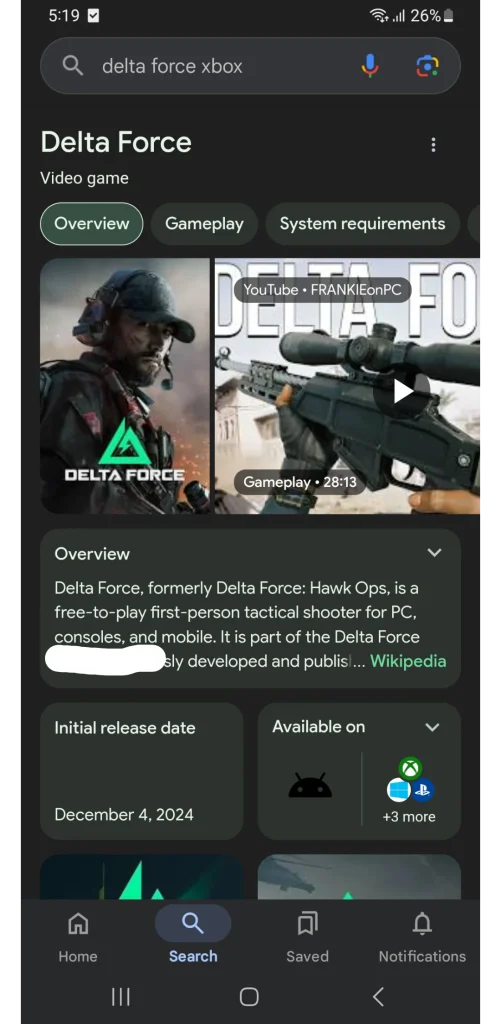Open the Notifications bell in bottom bar
This screenshot has width=501, height=1024.
[x=422, y=938]
